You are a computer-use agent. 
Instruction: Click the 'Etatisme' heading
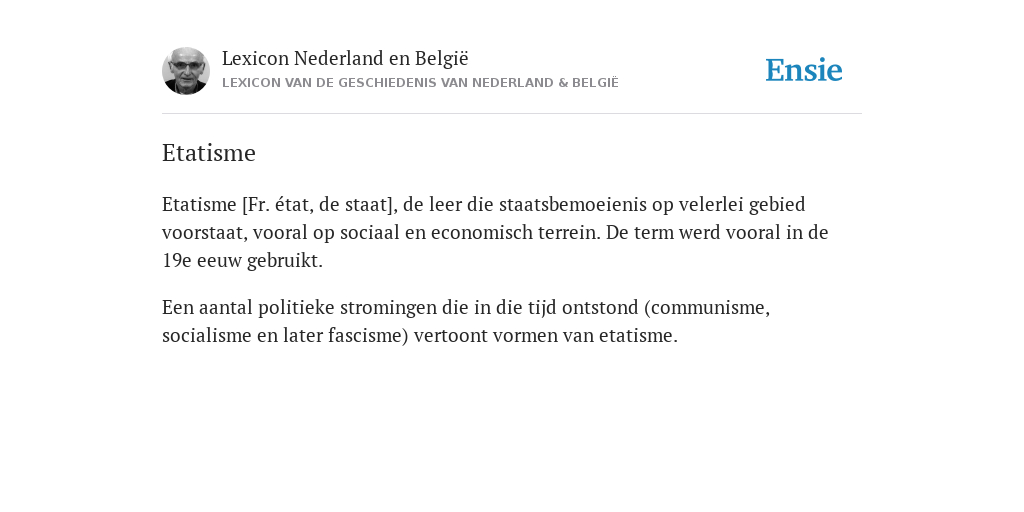pyautogui.click(x=209, y=153)
